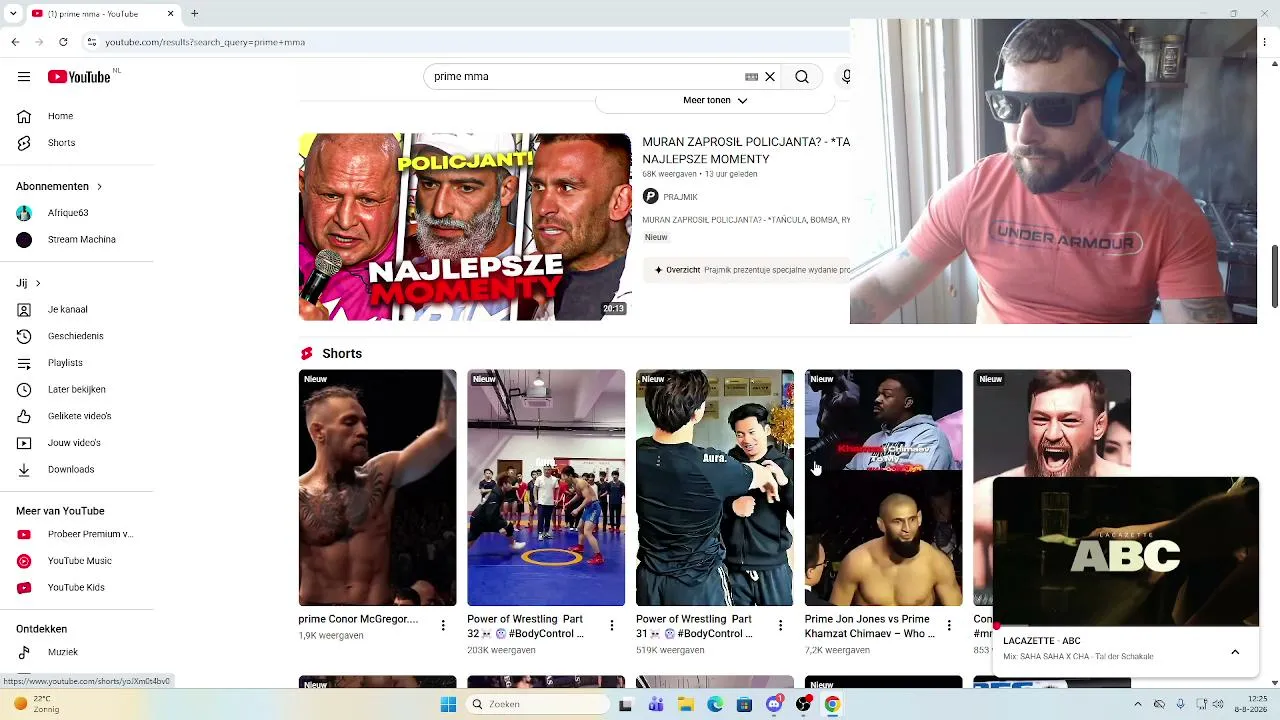Click the taskbar Zoeken search box
Screen dimensions: 1280x720
click(538, 704)
